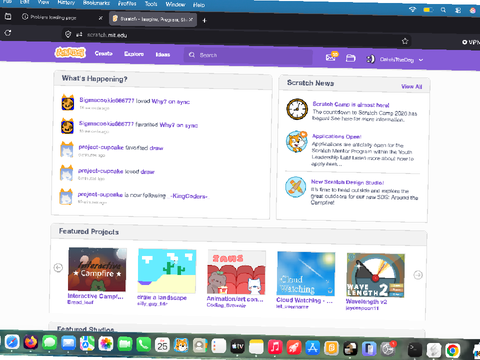480x360 pixels.
Task: Open the Applications Open news link
Action: pos(337,136)
